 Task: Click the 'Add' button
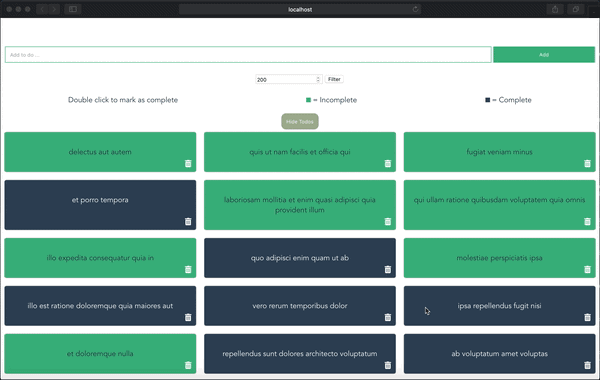544,55
